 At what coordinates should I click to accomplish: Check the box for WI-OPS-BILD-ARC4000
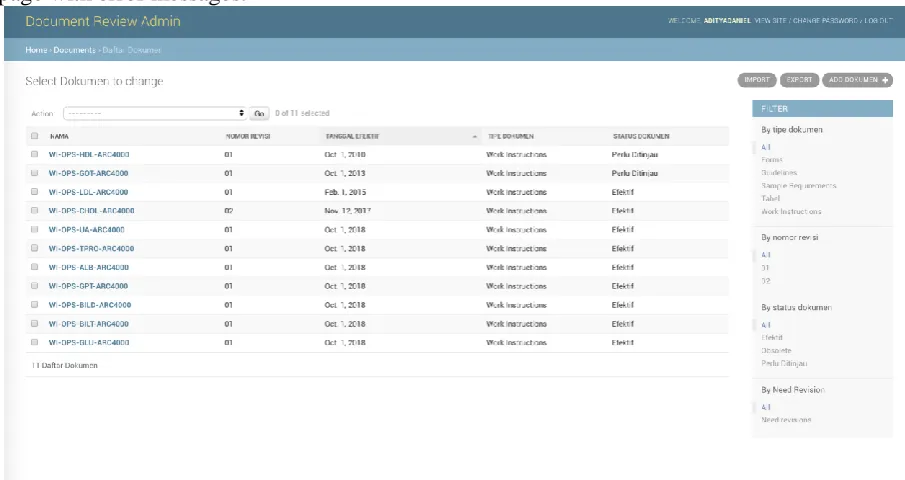(35, 305)
